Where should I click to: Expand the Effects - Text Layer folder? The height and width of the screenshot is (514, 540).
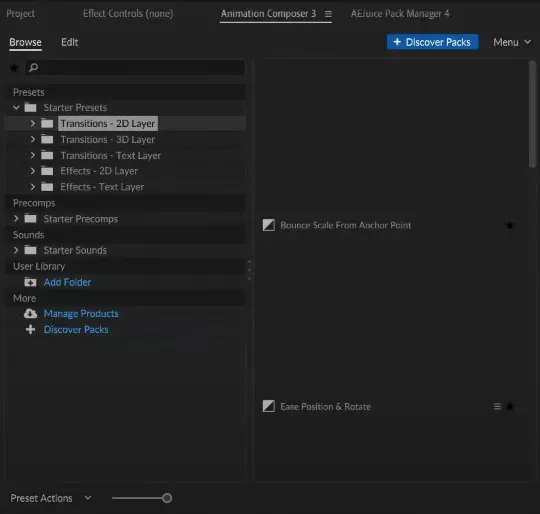(33, 187)
